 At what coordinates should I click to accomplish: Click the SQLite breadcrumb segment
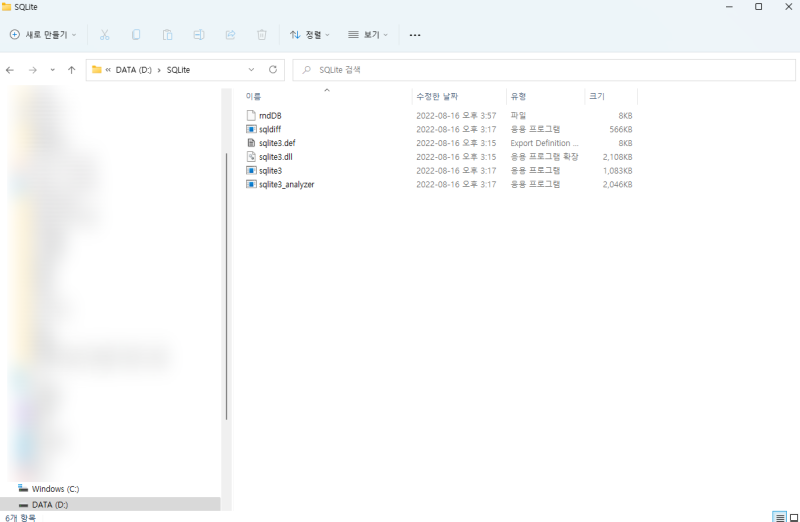[x=178, y=70]
